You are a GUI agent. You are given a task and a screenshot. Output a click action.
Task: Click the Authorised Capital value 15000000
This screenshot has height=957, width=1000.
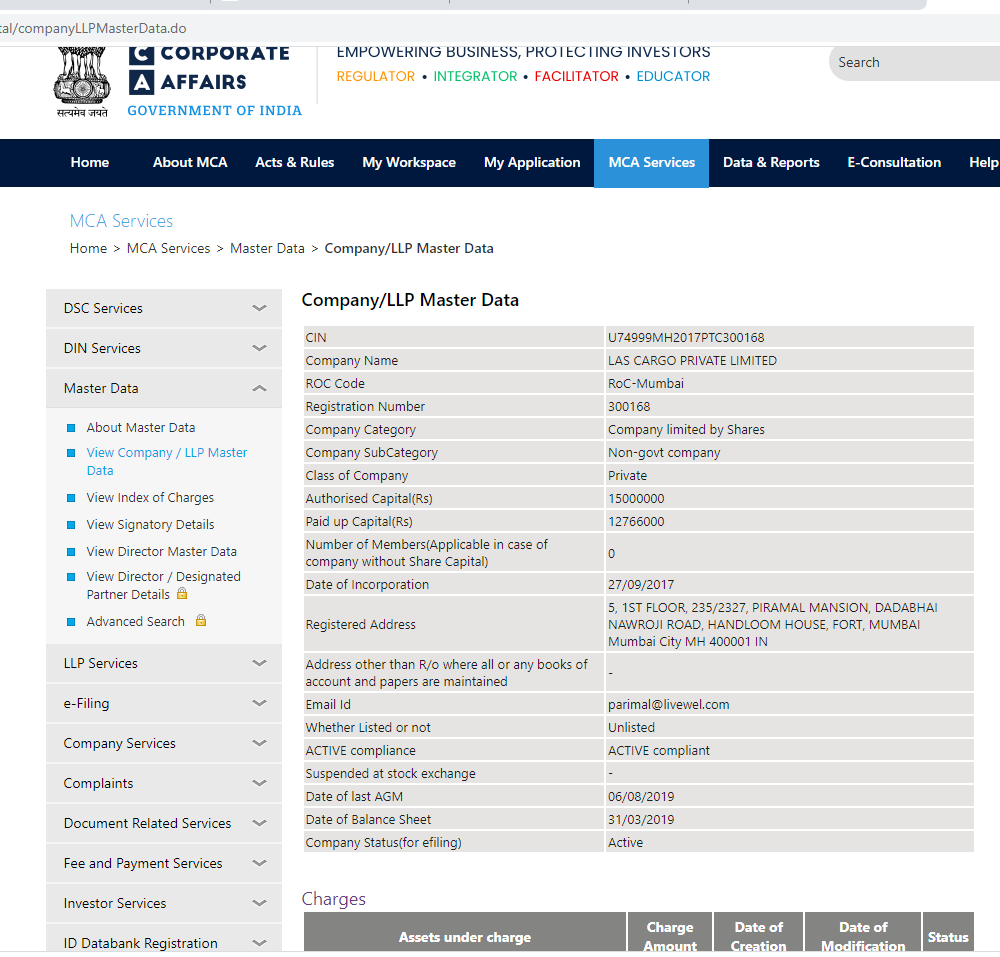[636, 499]
